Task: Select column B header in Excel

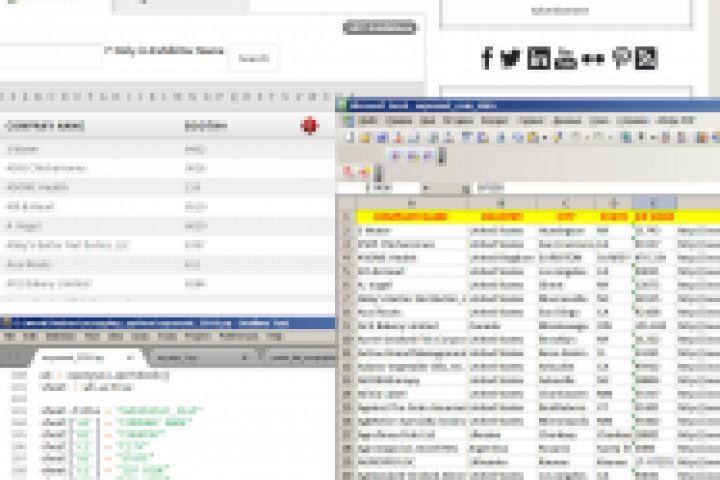Action: pos(502,203)
